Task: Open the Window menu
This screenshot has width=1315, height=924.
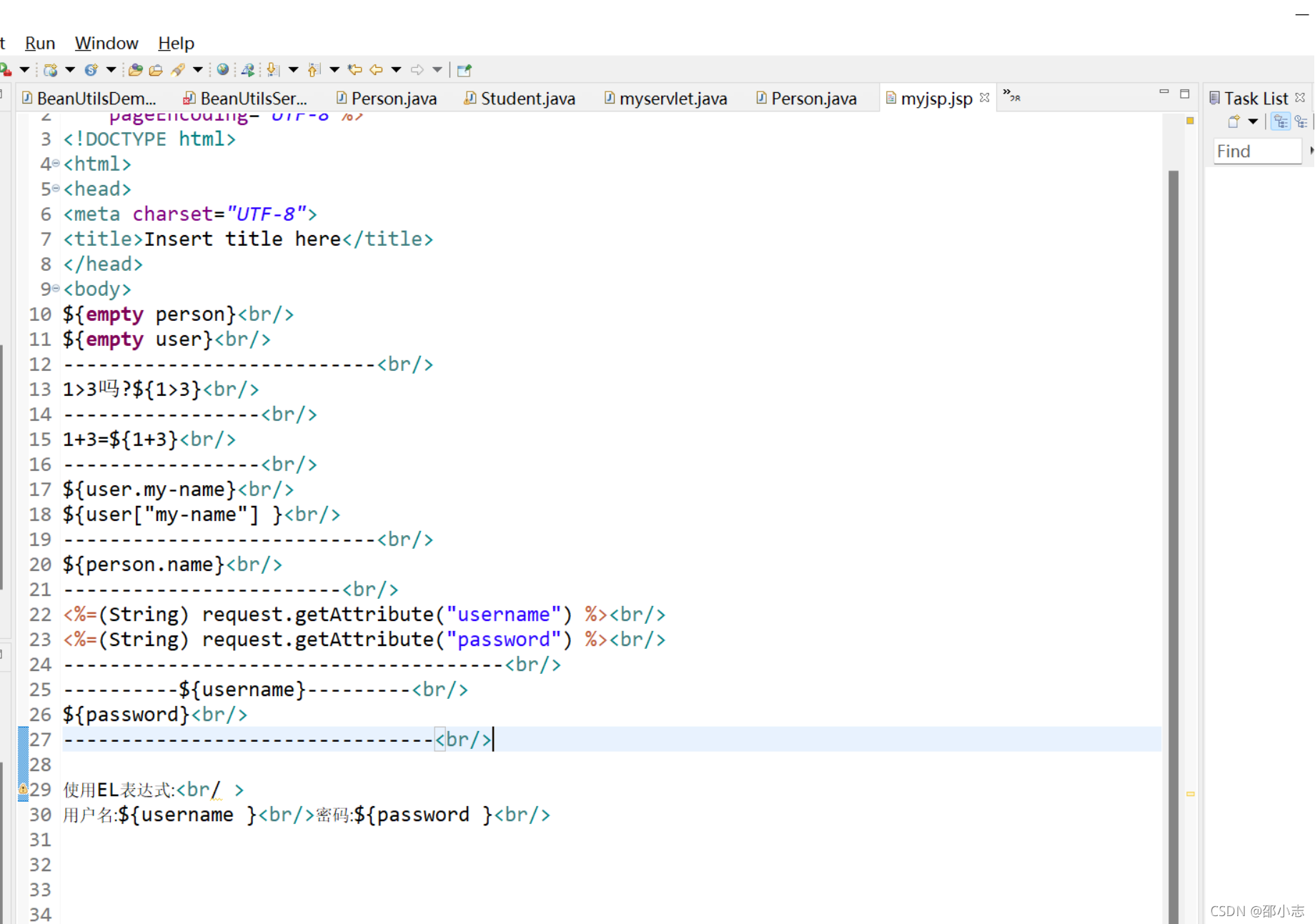Action: [106, 43]
